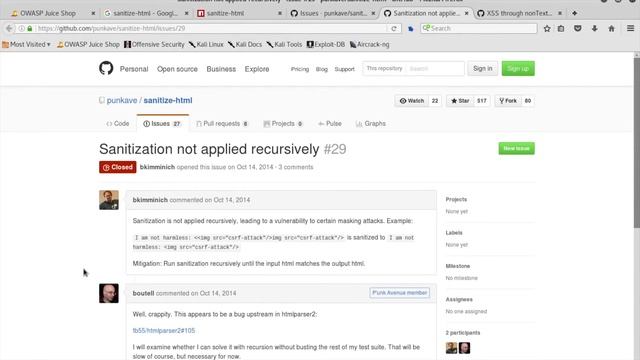This screenshot has width=640, height=360.
Task: Open the Firefox downloads arrow icon
Action: 594,28
